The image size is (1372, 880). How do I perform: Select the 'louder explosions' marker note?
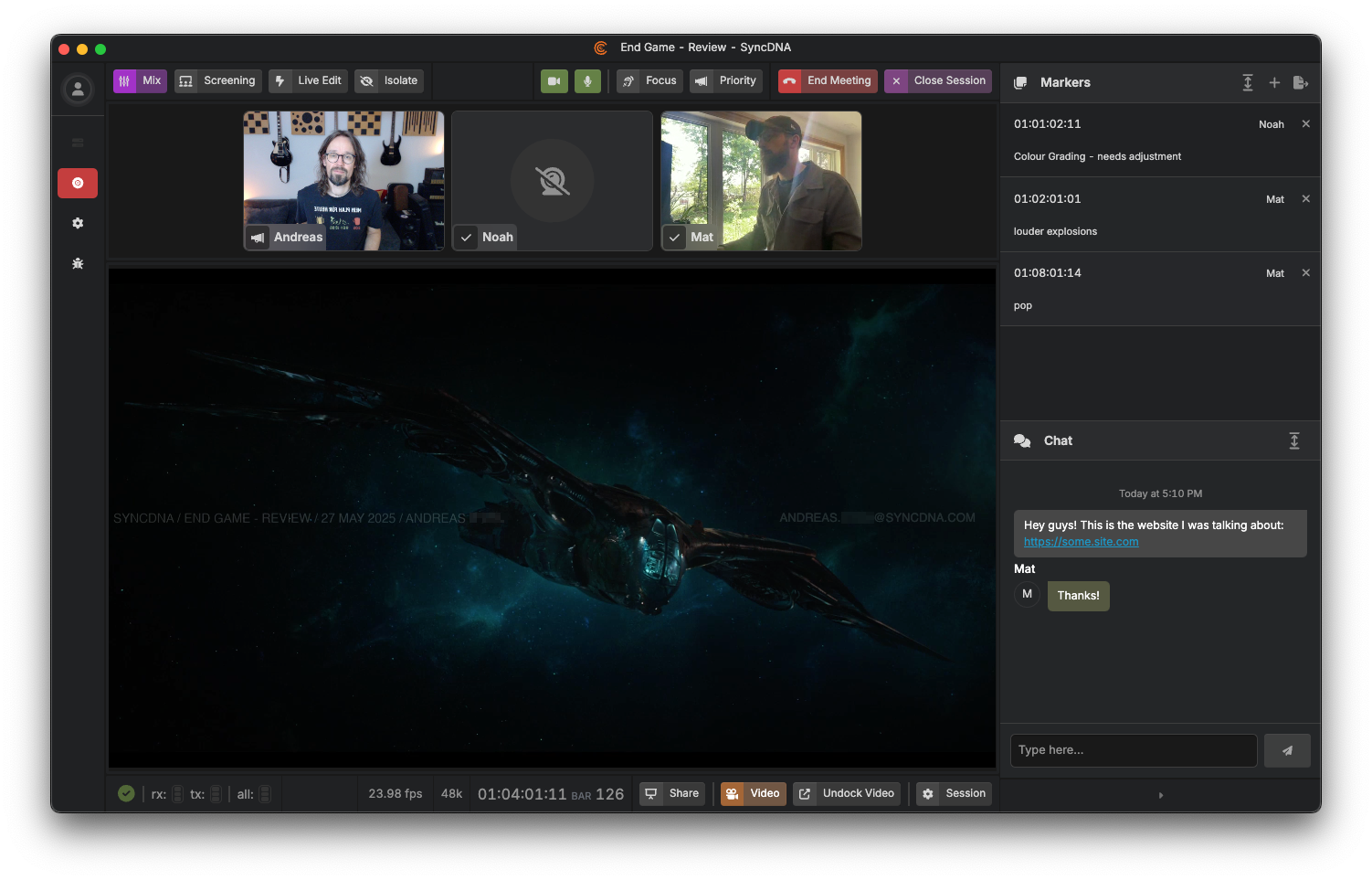coord(1055,231)
